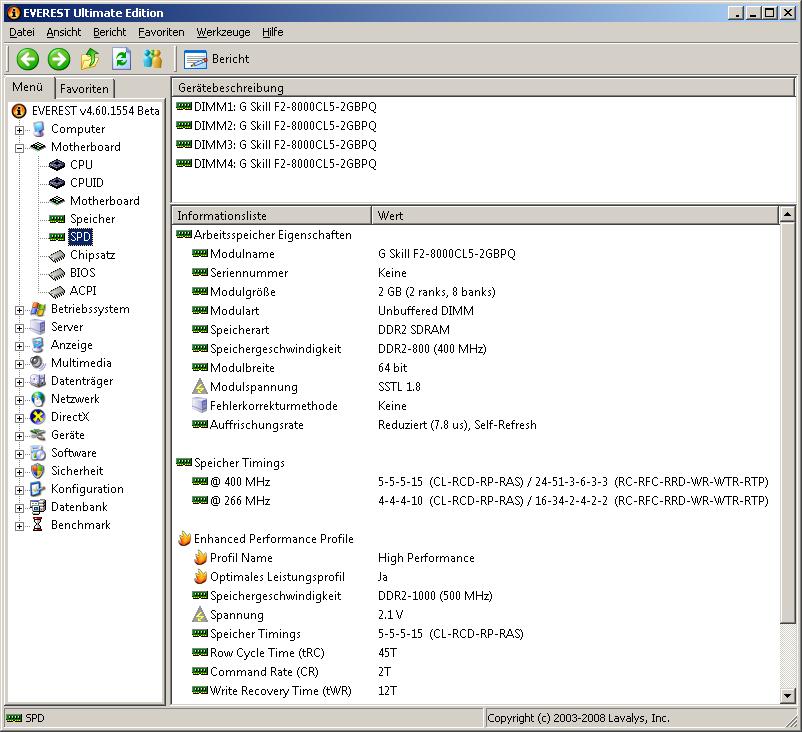802x732 pixels.
Task: Click the Gerätebeschreibung column header
Action: tap(483, 87)
